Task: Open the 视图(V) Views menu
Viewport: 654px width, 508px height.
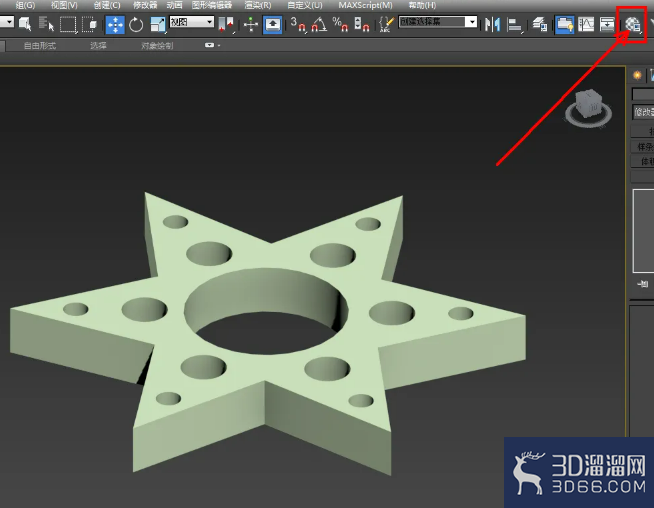Action: 64,5
